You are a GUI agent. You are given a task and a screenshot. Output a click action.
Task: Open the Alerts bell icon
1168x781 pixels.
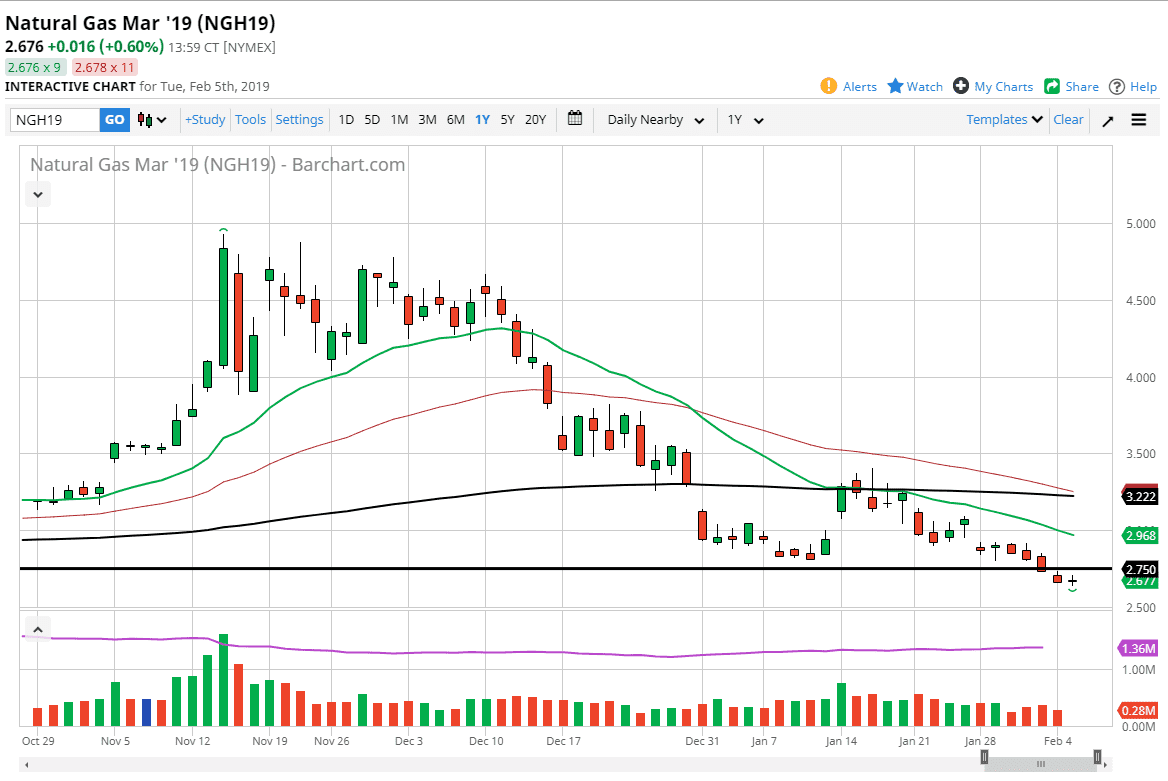828,86
